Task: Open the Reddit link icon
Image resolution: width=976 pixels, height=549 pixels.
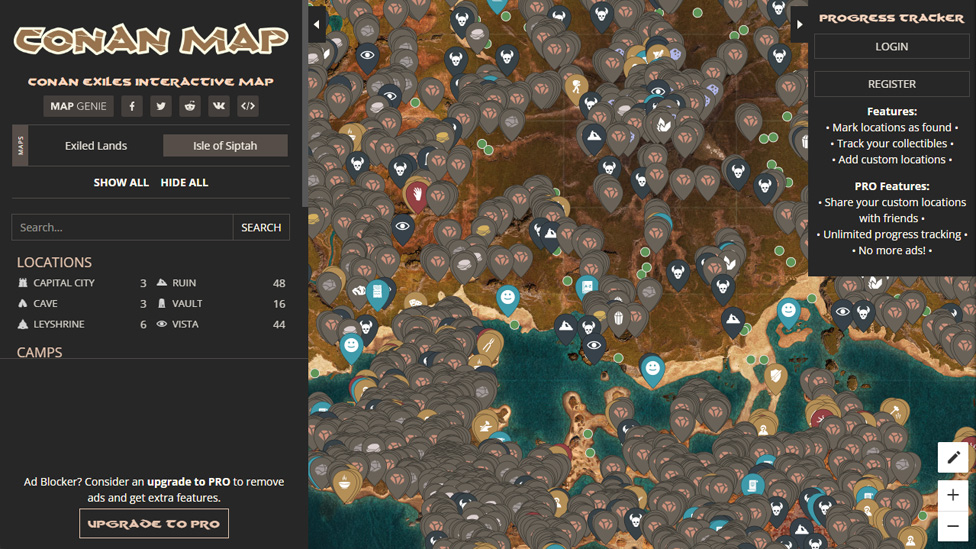Action: 190,106
